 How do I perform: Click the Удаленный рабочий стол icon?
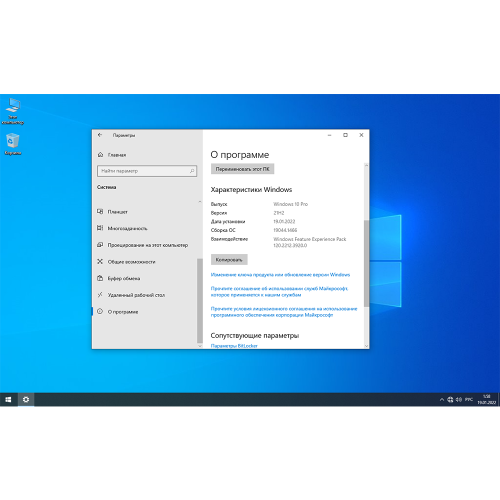[100, 295]
